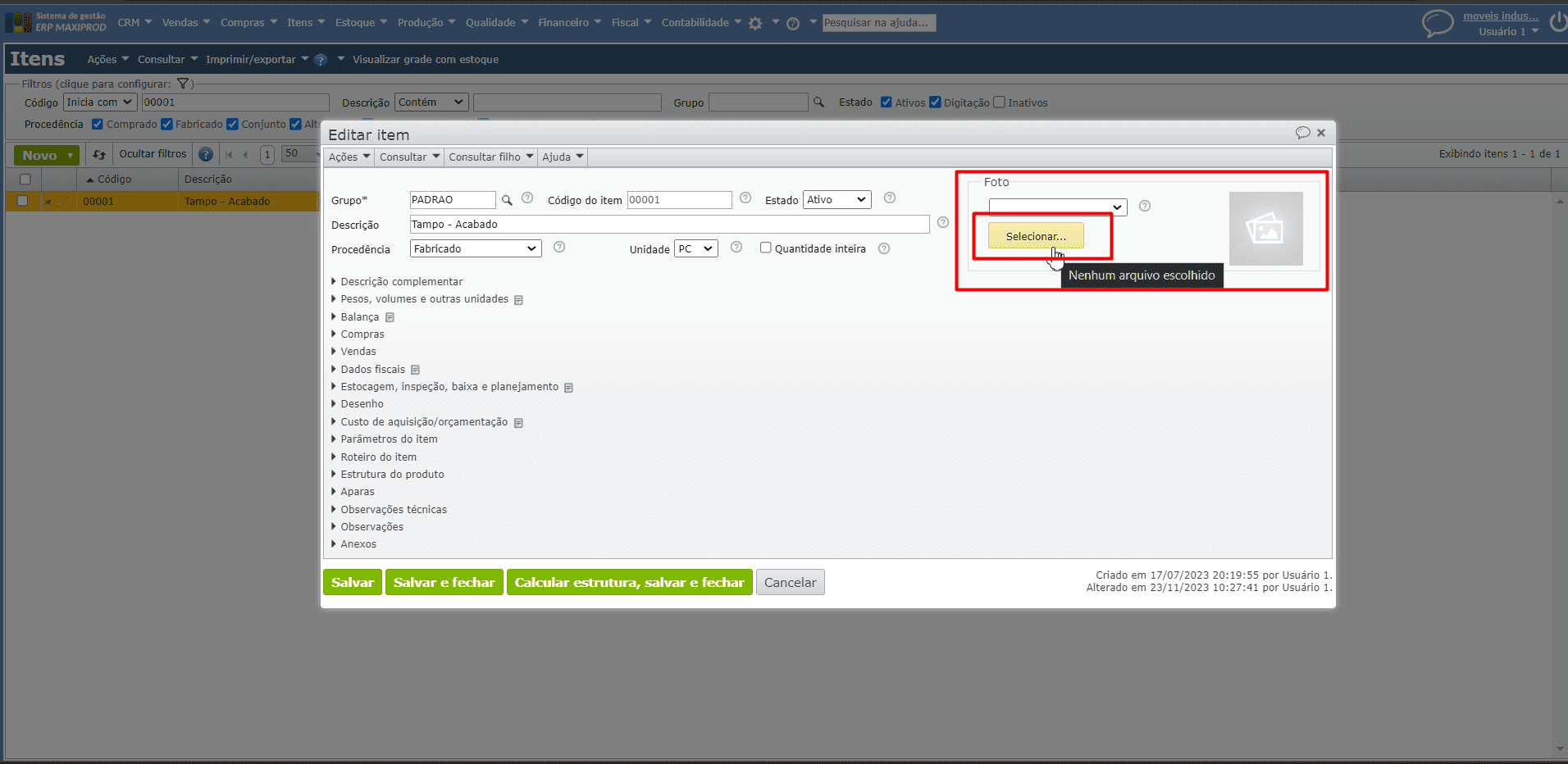Click the photo placeholder thumbnail
This screenshot has width=1568, height=764.
(1266, 229)
